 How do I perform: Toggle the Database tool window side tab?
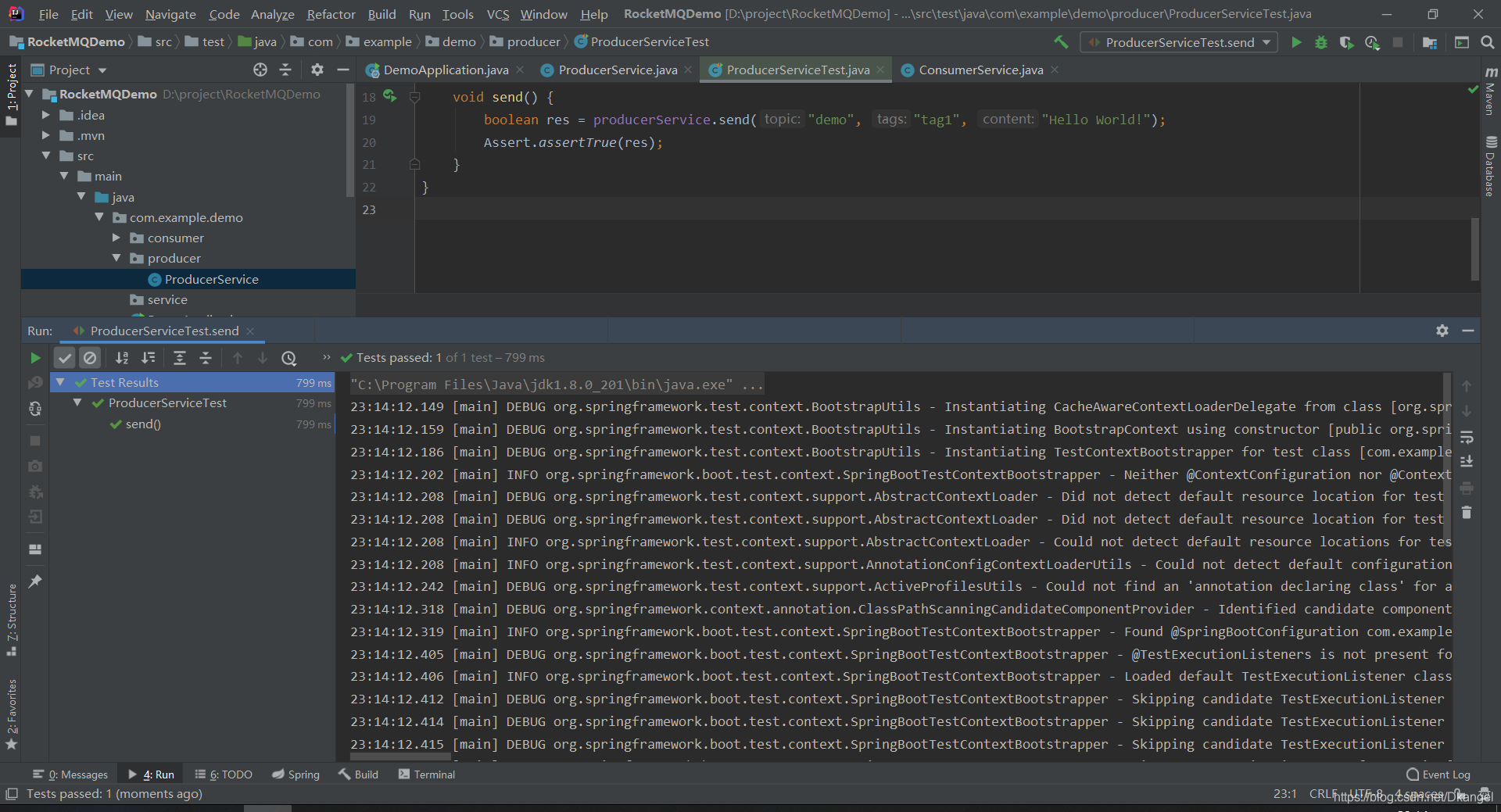[1490, 166]
